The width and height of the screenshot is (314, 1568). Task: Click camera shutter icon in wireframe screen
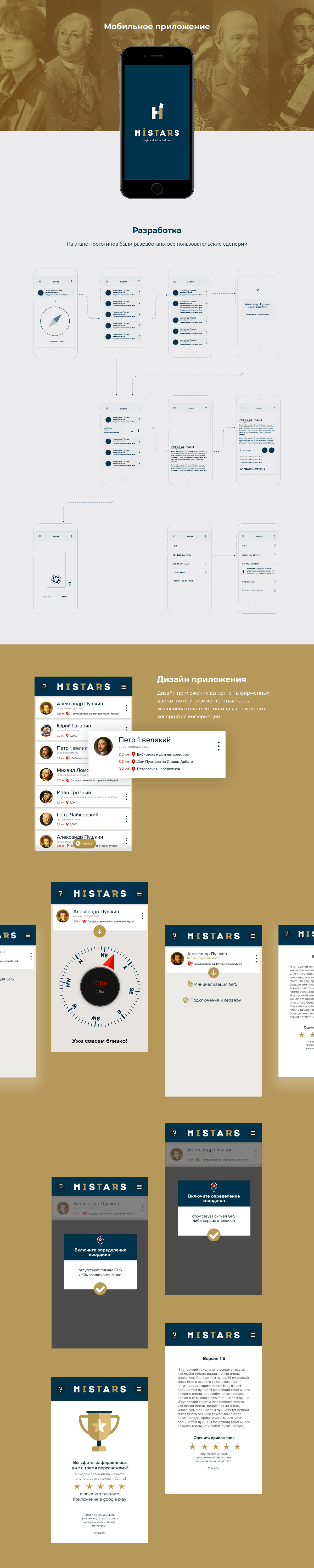point(55,579)
